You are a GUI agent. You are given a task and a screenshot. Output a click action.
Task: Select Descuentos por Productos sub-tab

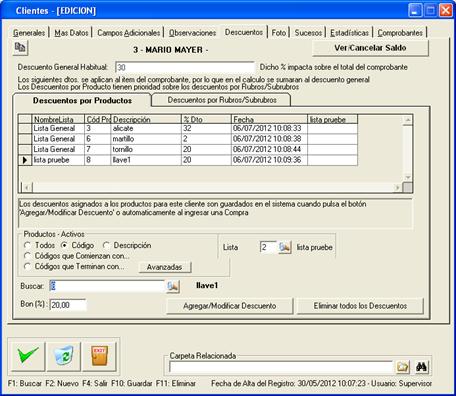click(82, 100)
